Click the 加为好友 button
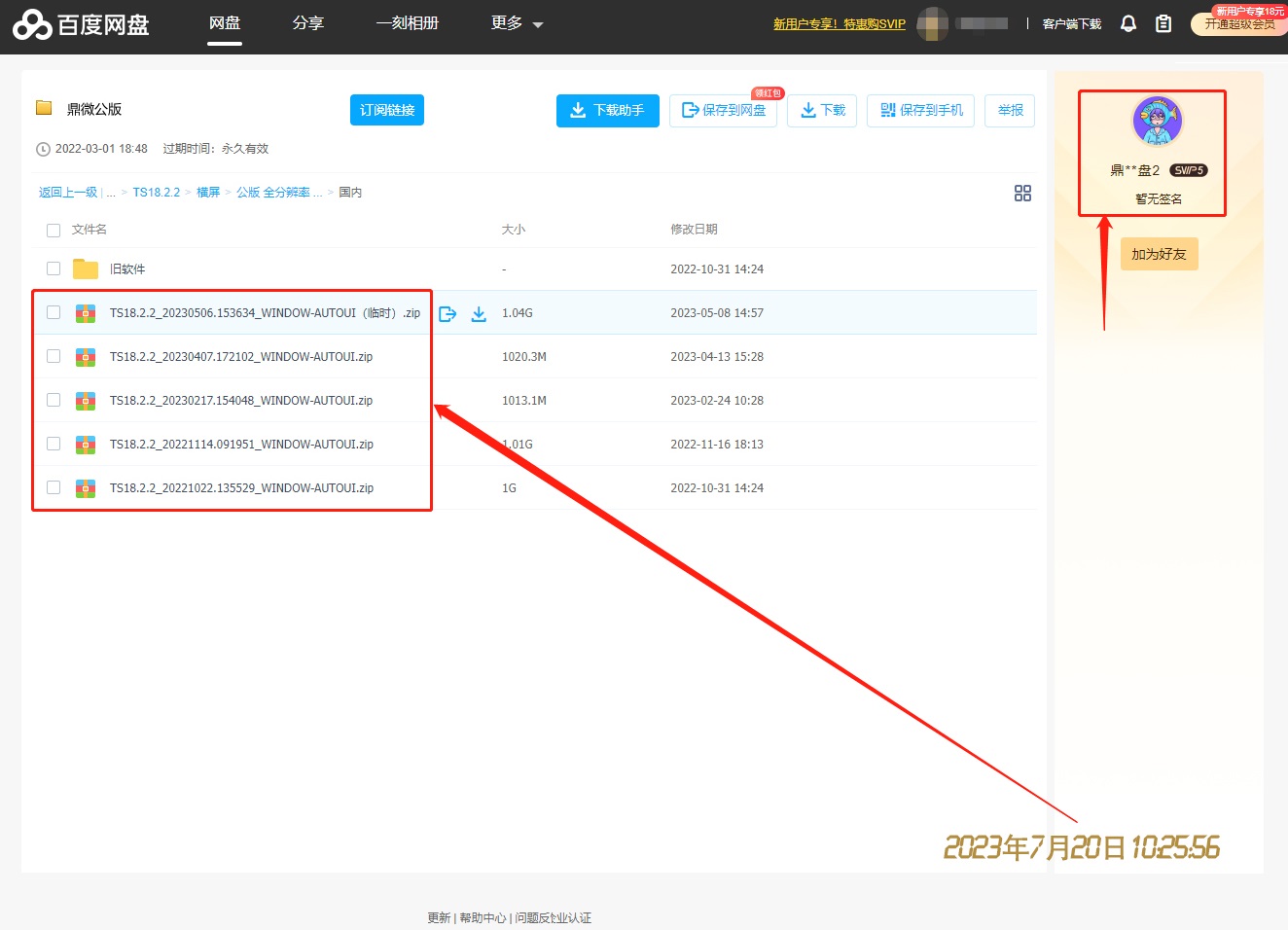1288x930 pixels. coord(1159,254)
